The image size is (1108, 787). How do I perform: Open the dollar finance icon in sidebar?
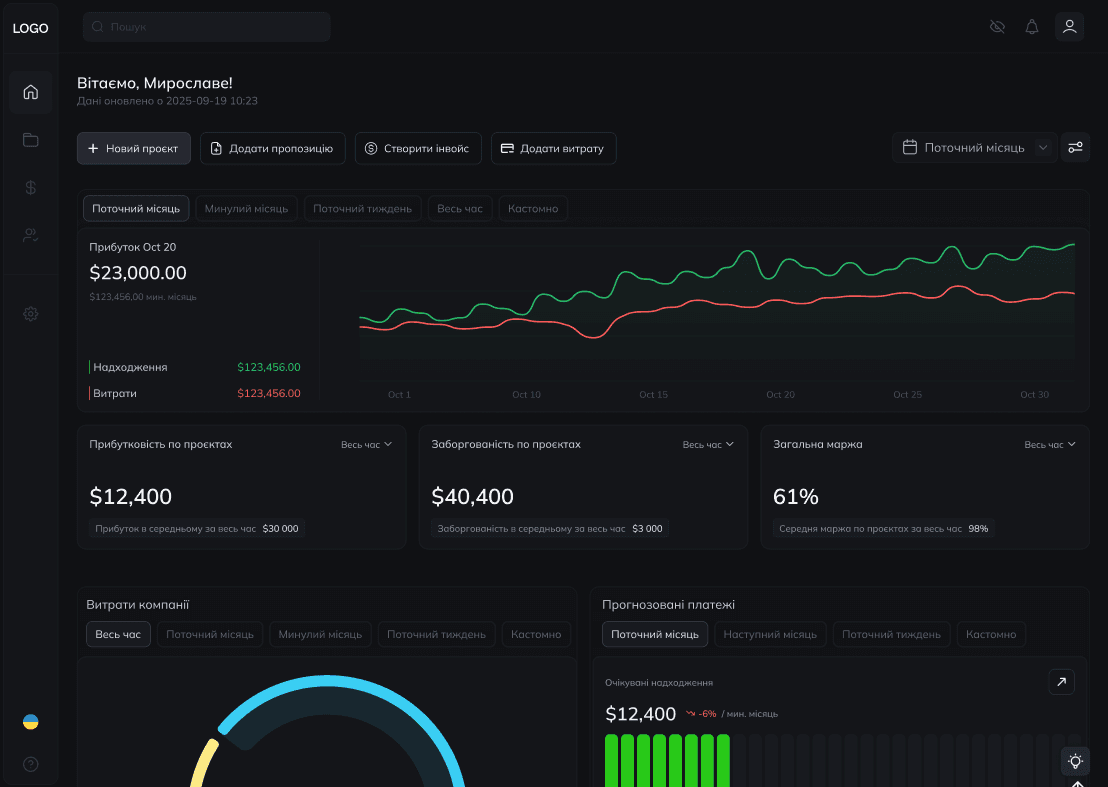tap(30, 187)
